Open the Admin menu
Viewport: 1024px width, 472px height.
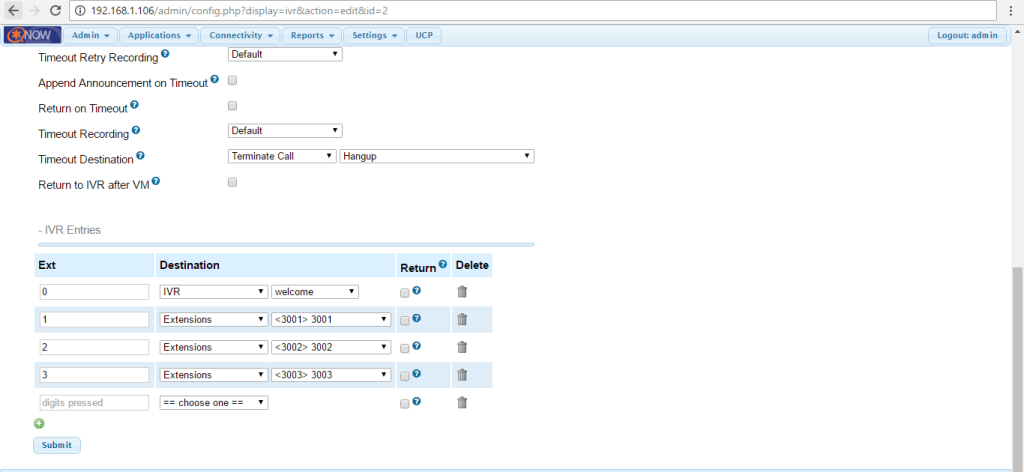click(x=91, y=35)
